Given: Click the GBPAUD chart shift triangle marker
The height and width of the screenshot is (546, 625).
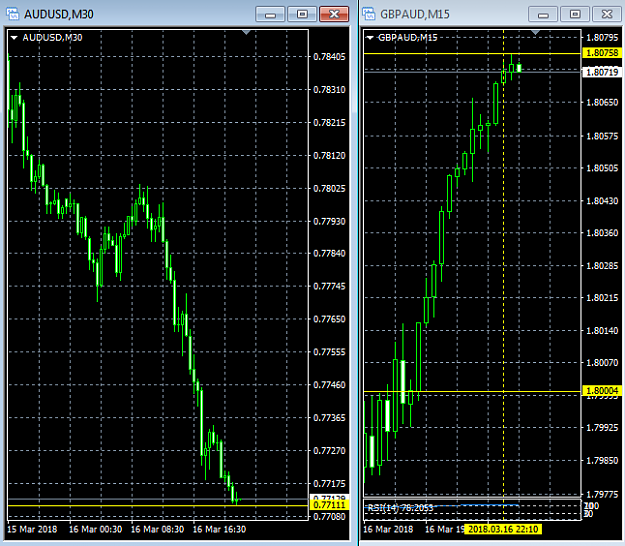Looking at the screenshot, I should point(535,32).
